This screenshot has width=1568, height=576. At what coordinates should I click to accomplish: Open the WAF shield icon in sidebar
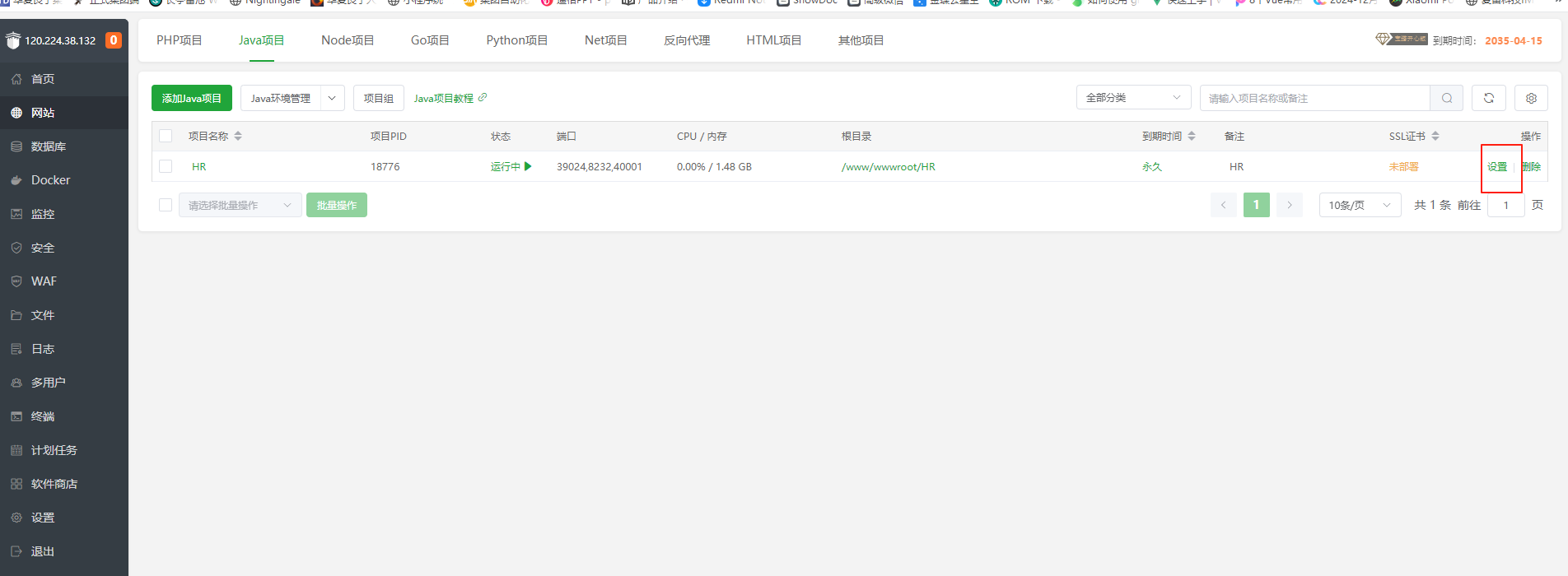[x=16, y=281]
